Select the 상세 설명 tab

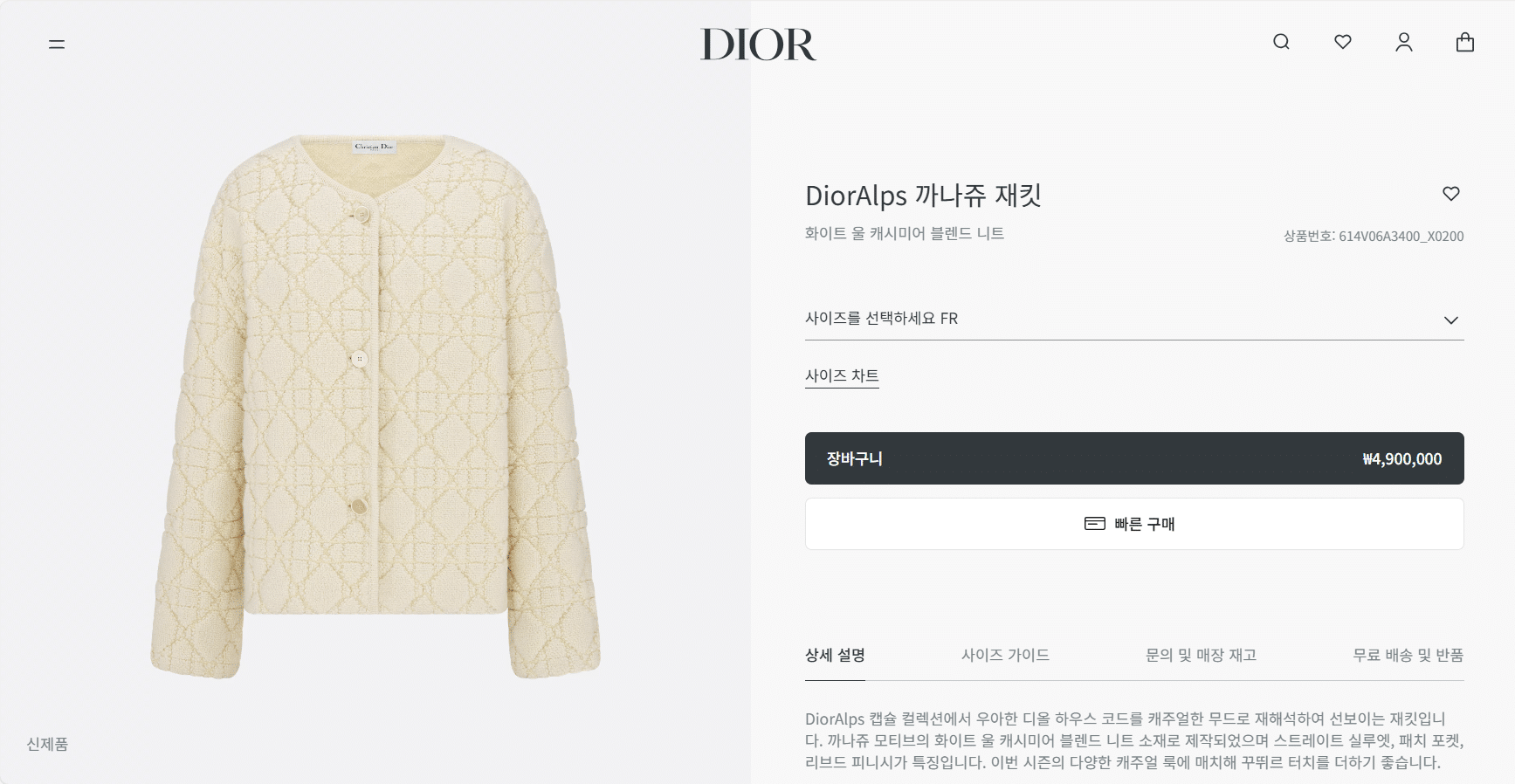[835, 655]
